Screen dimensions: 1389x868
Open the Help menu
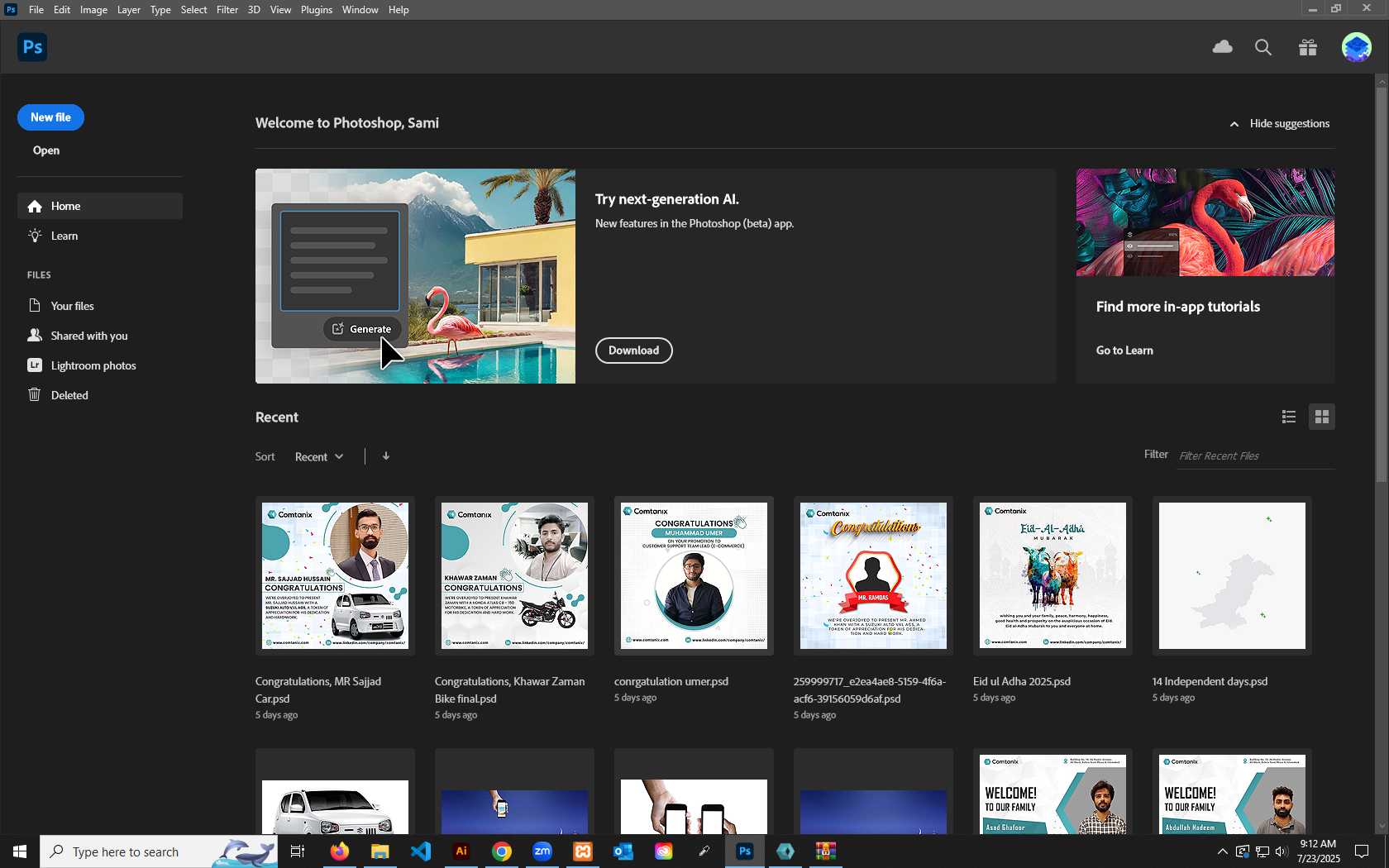pos(399,10)
